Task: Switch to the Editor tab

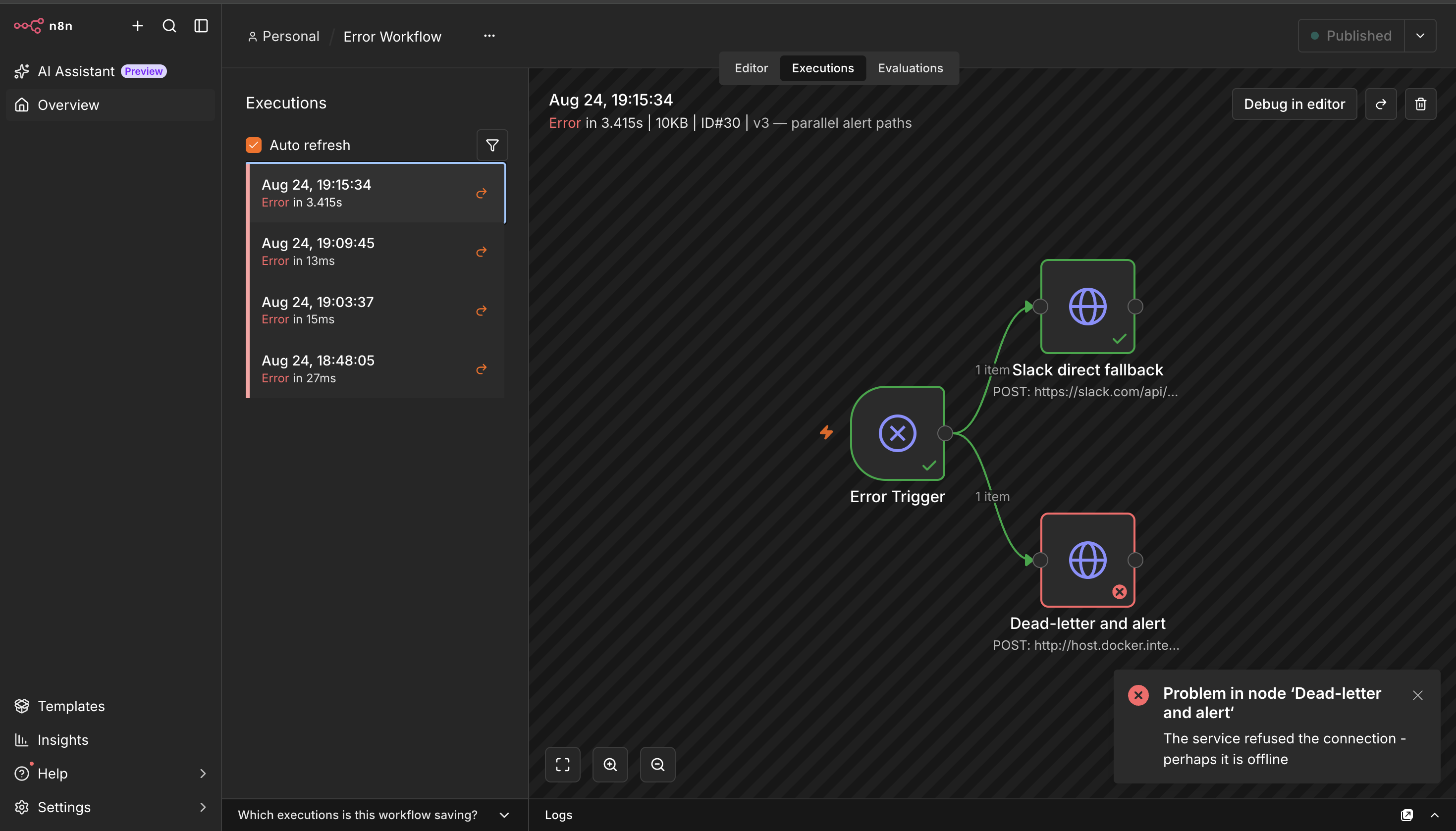Action: pos(751,68)
